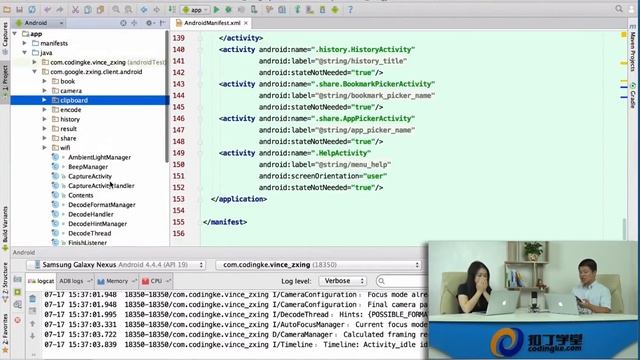The width and height of the screenshot is (640, 360).
Task: Expand the book package arrow
Action: click(44, 81)
